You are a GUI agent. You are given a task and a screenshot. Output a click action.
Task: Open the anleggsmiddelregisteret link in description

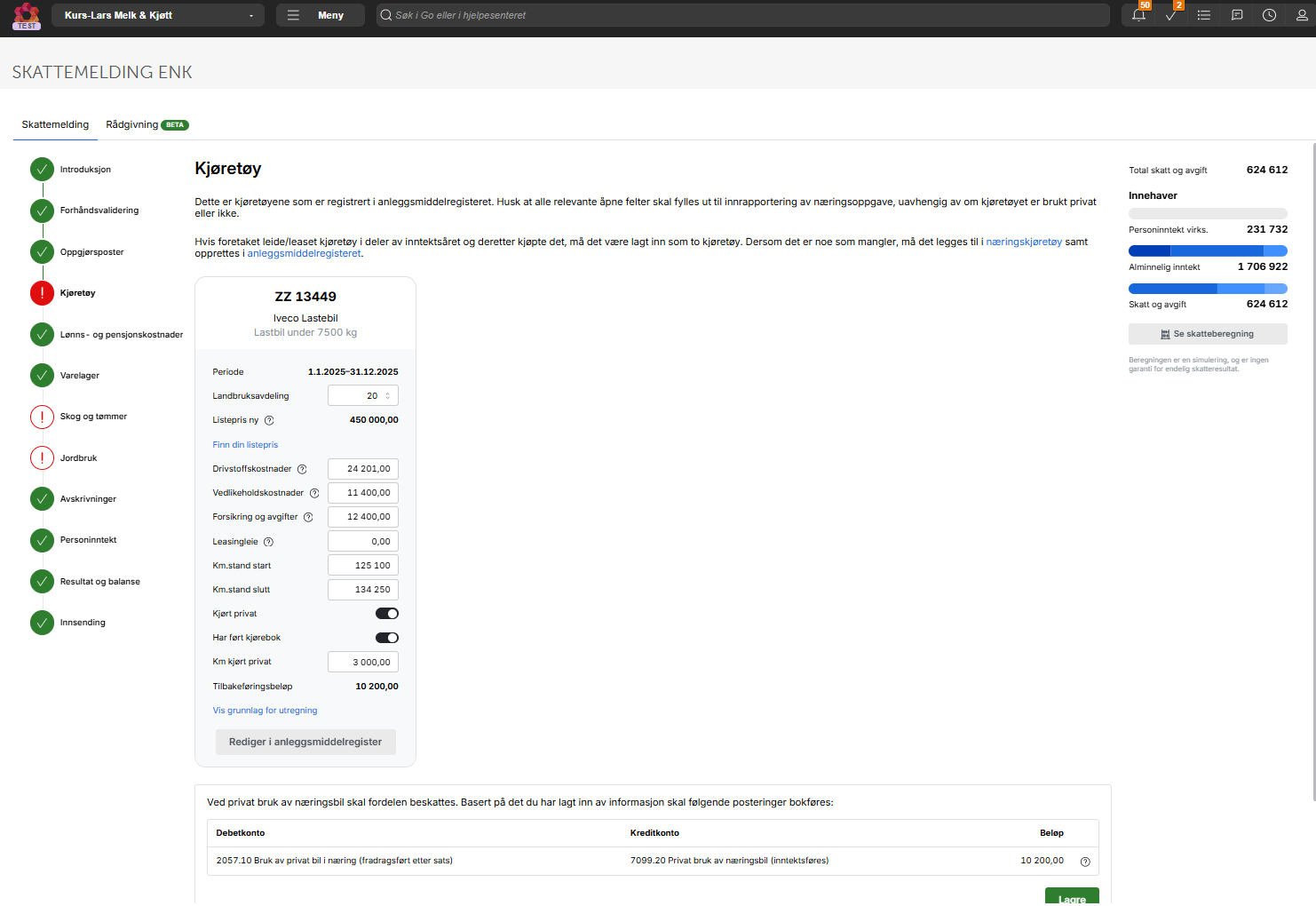click(304, 253)
